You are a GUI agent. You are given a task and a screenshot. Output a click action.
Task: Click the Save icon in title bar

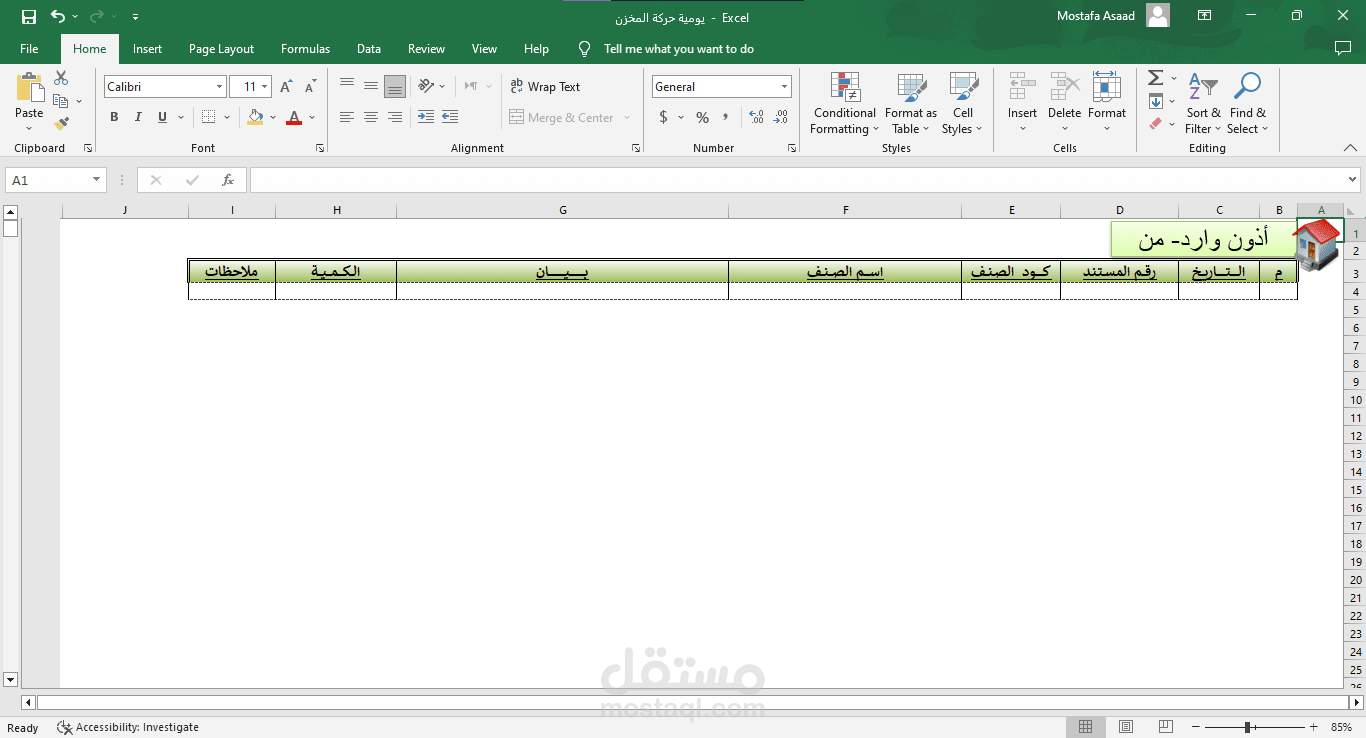point(28,17)
